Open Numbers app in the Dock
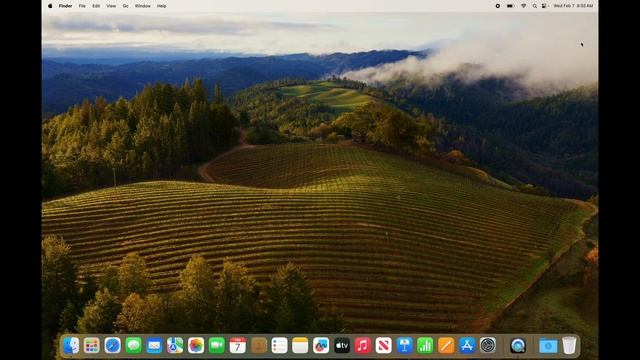Viewport: 640px width, 360px height. click(425, 346)
